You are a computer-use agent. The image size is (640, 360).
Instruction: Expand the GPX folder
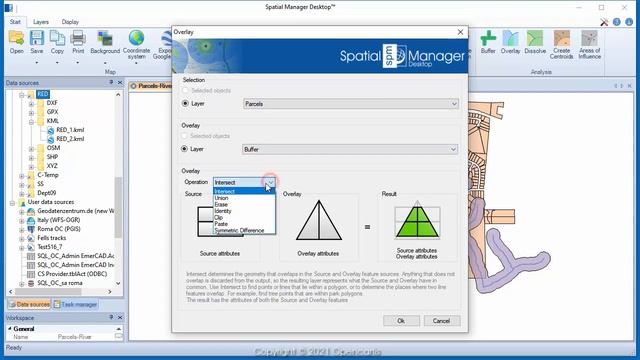[x=31, y=112]
